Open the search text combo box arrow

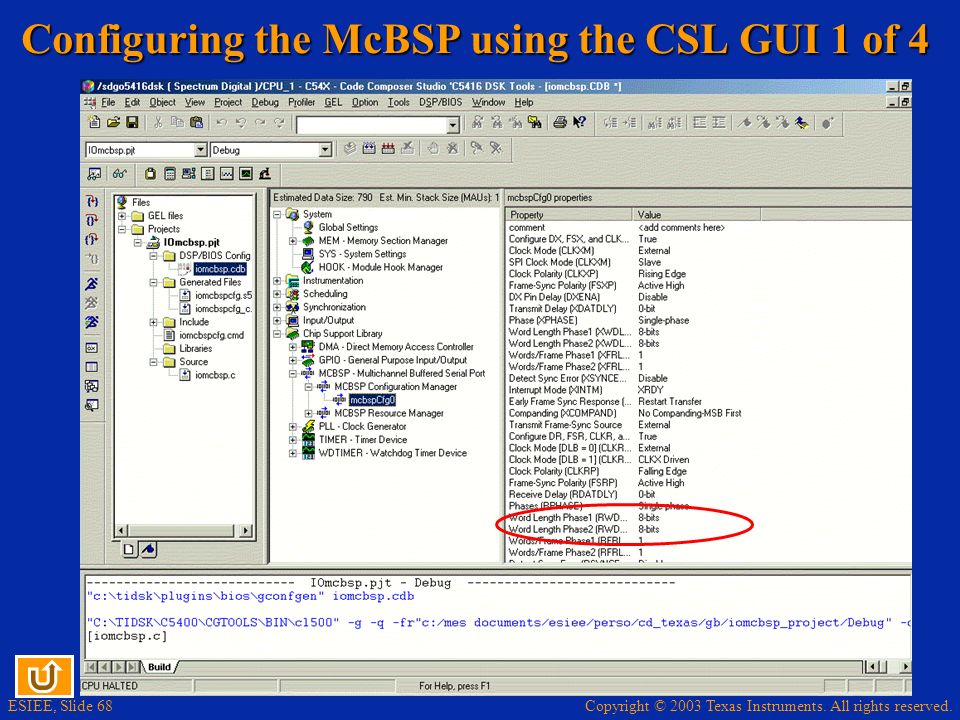point(452,126)
